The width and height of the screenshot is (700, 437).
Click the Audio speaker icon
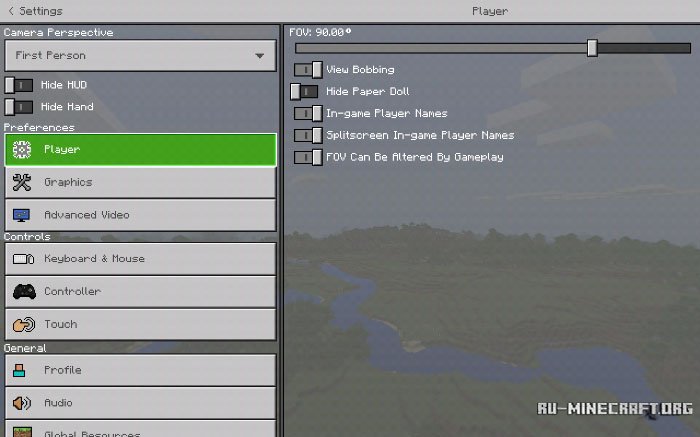[x=22, y=403]
